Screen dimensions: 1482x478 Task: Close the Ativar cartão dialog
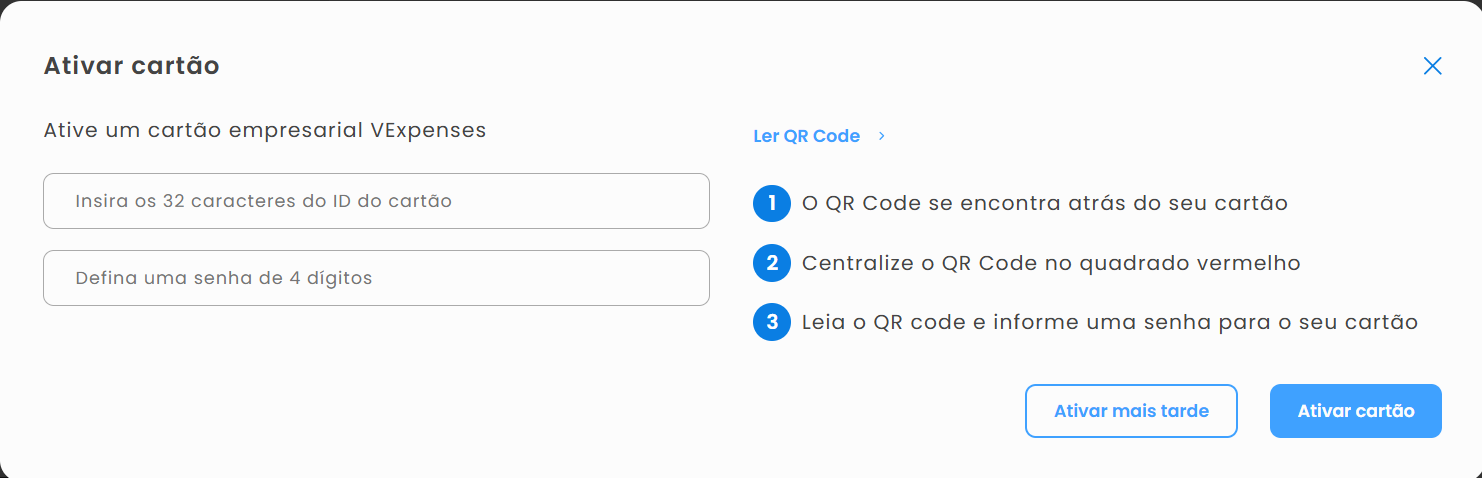pyautogui.click(x=1432, y=66)
